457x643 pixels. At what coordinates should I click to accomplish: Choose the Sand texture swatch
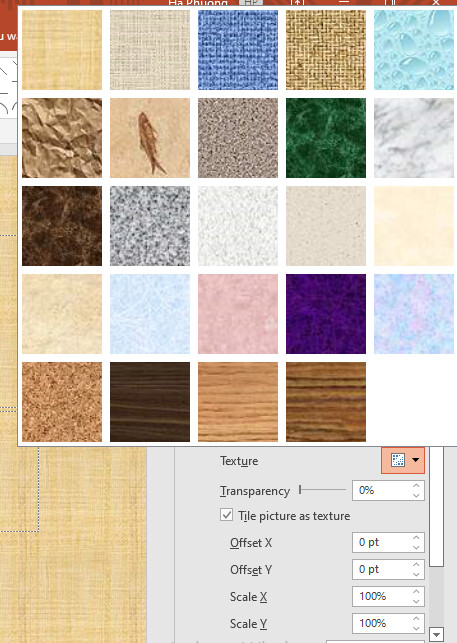(238, 138)
